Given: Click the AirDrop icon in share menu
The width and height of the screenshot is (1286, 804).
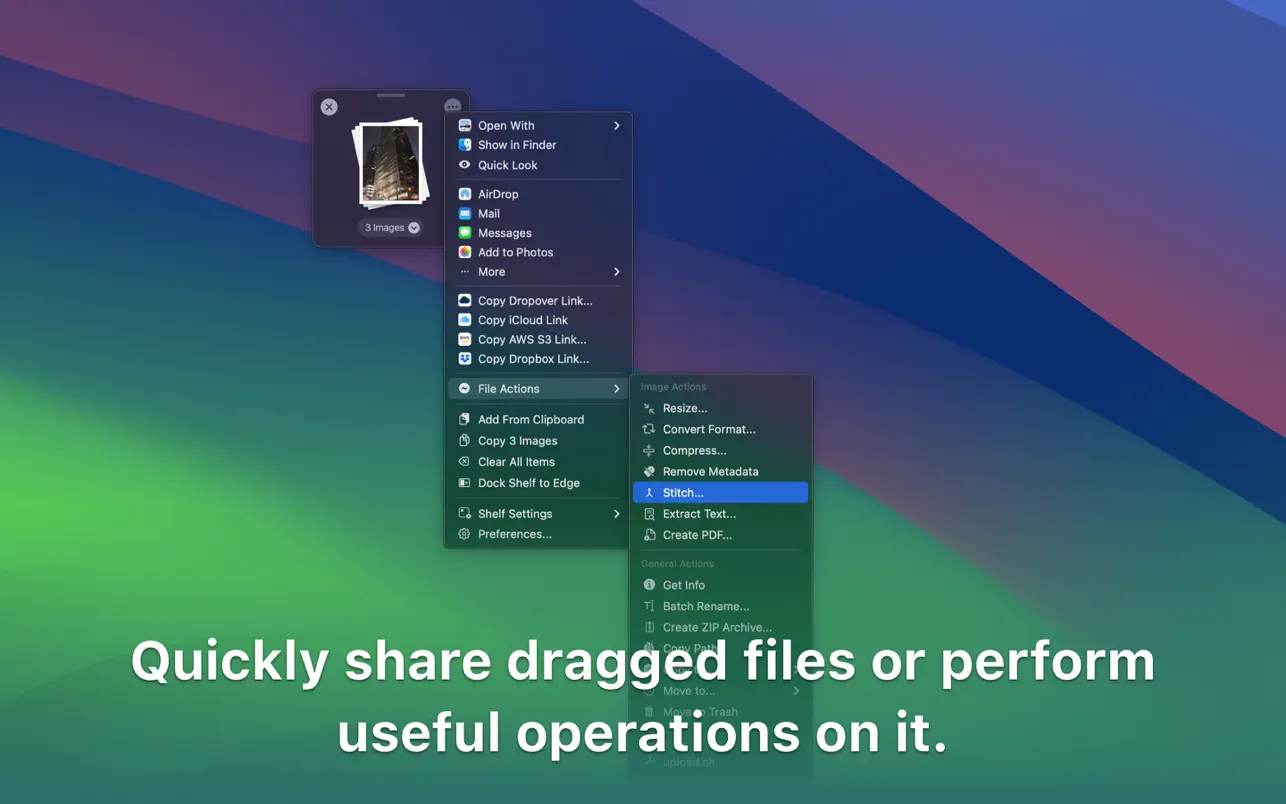Looking at the screenshot, I should pyautogui.click(x=464, y=194).
